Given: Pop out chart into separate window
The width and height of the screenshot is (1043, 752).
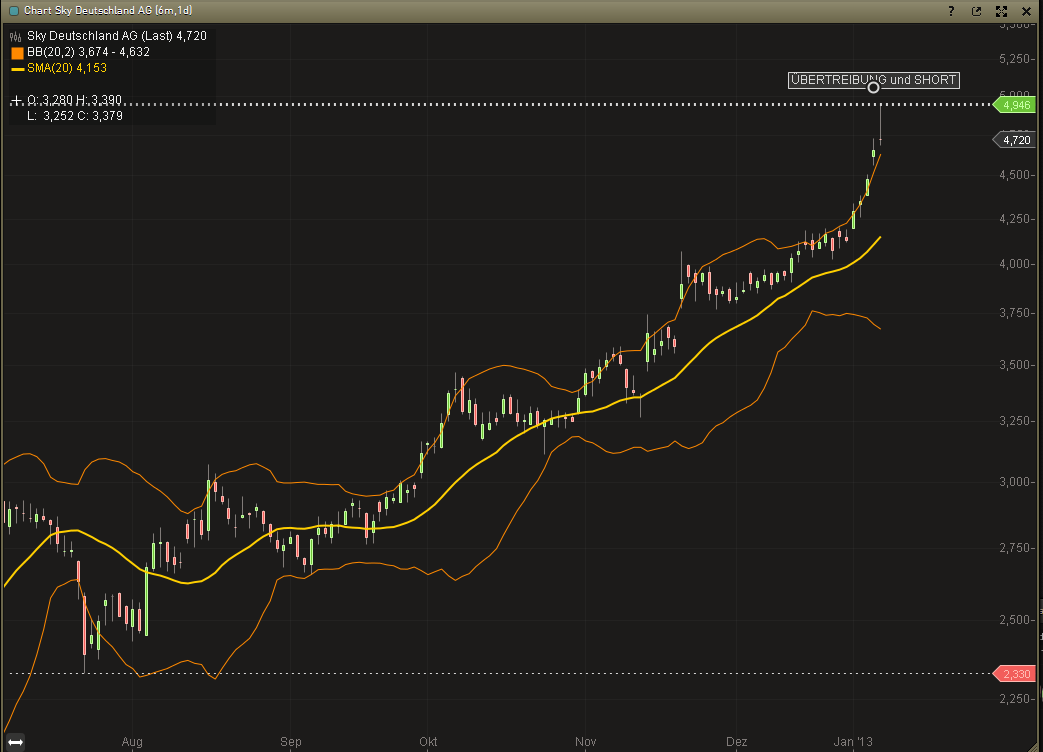Looking at the screenshot, I should [976, 10].
